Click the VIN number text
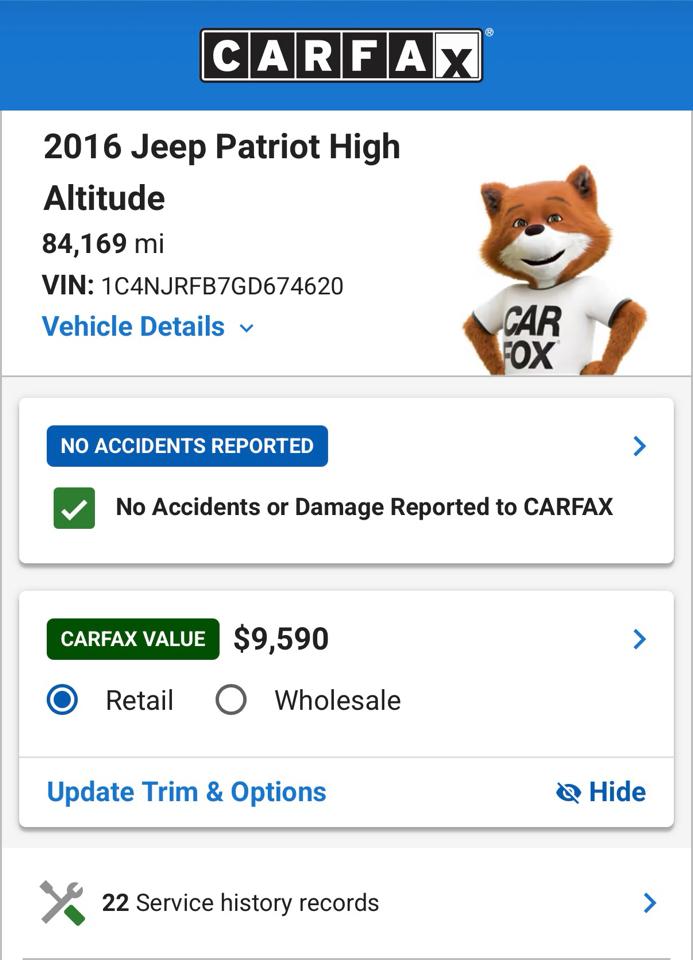 pos(193,285)
